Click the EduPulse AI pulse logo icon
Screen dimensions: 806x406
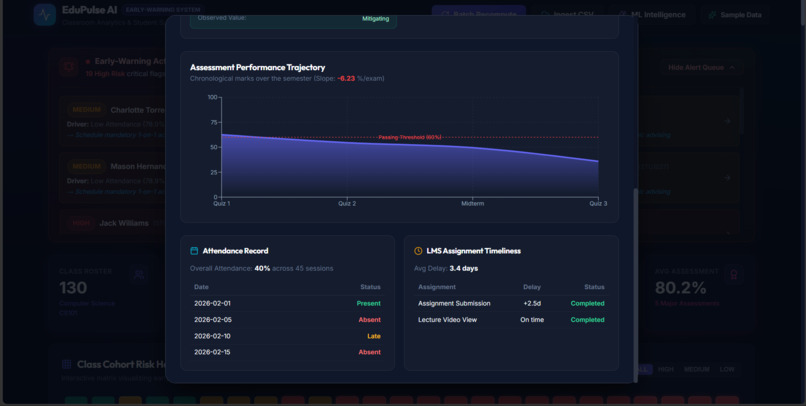(x=45, y=15)
